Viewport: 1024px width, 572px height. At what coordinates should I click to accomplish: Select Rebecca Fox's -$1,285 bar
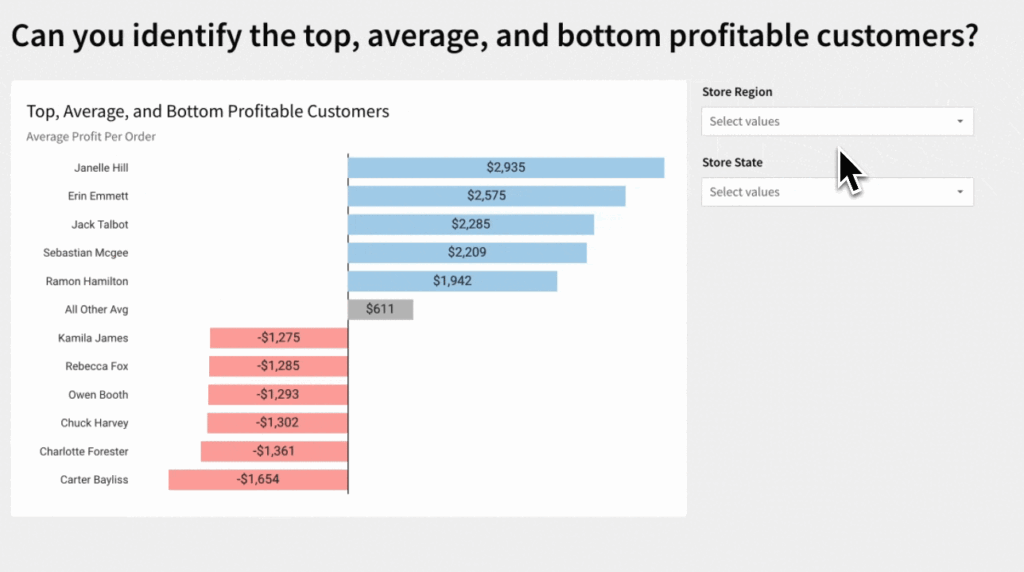(x=278, y=366)
